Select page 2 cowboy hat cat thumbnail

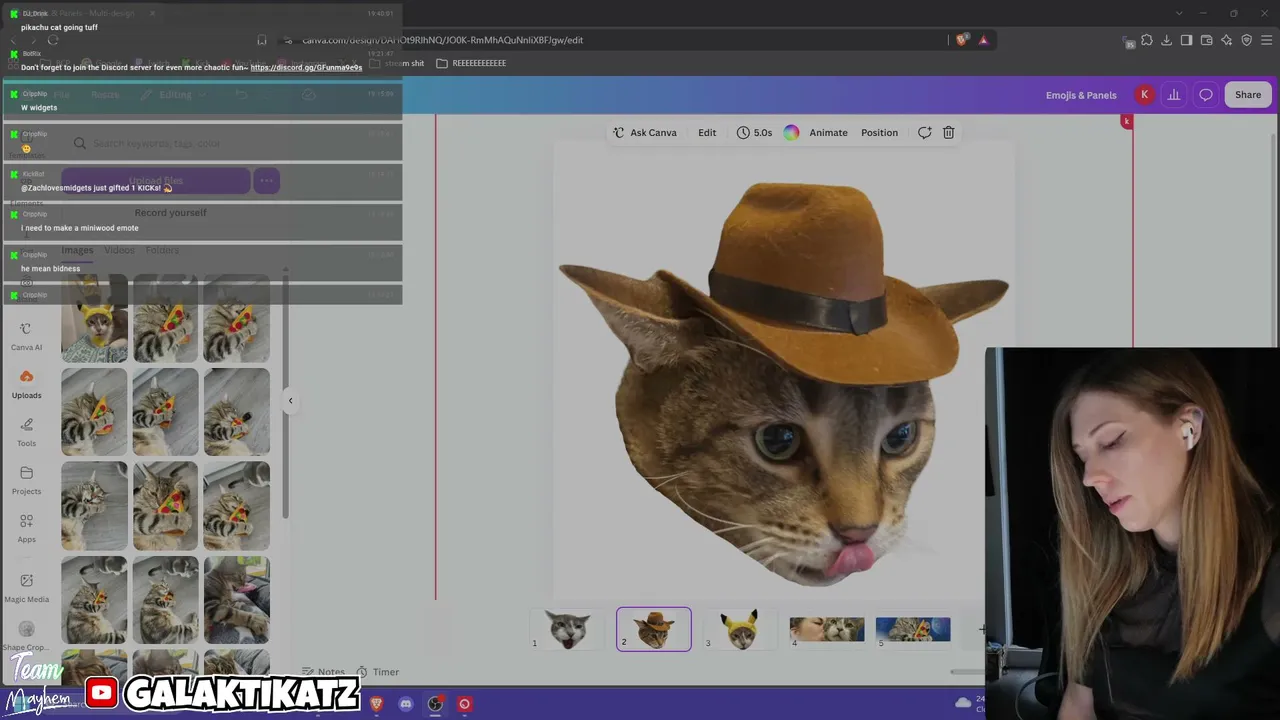pyautogui.click(x=654, y=629)
